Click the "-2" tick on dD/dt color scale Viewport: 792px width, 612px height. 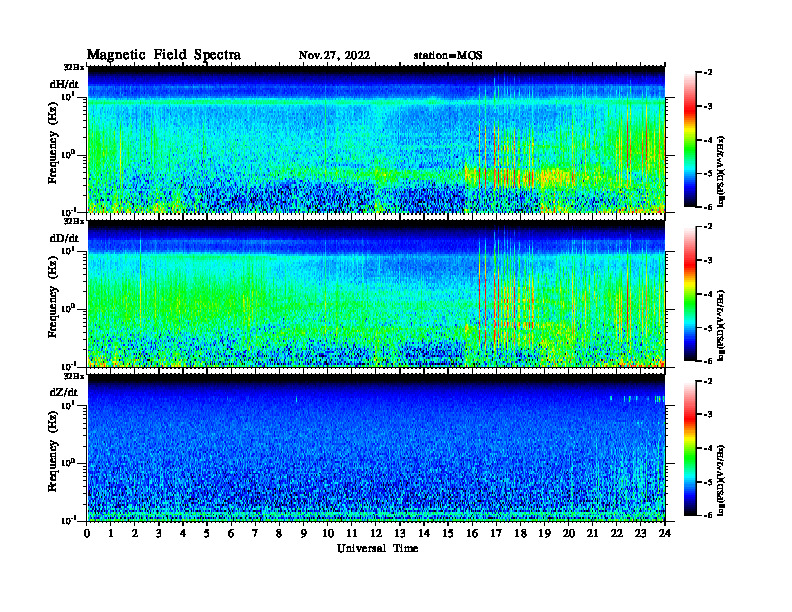pos(708,227)
